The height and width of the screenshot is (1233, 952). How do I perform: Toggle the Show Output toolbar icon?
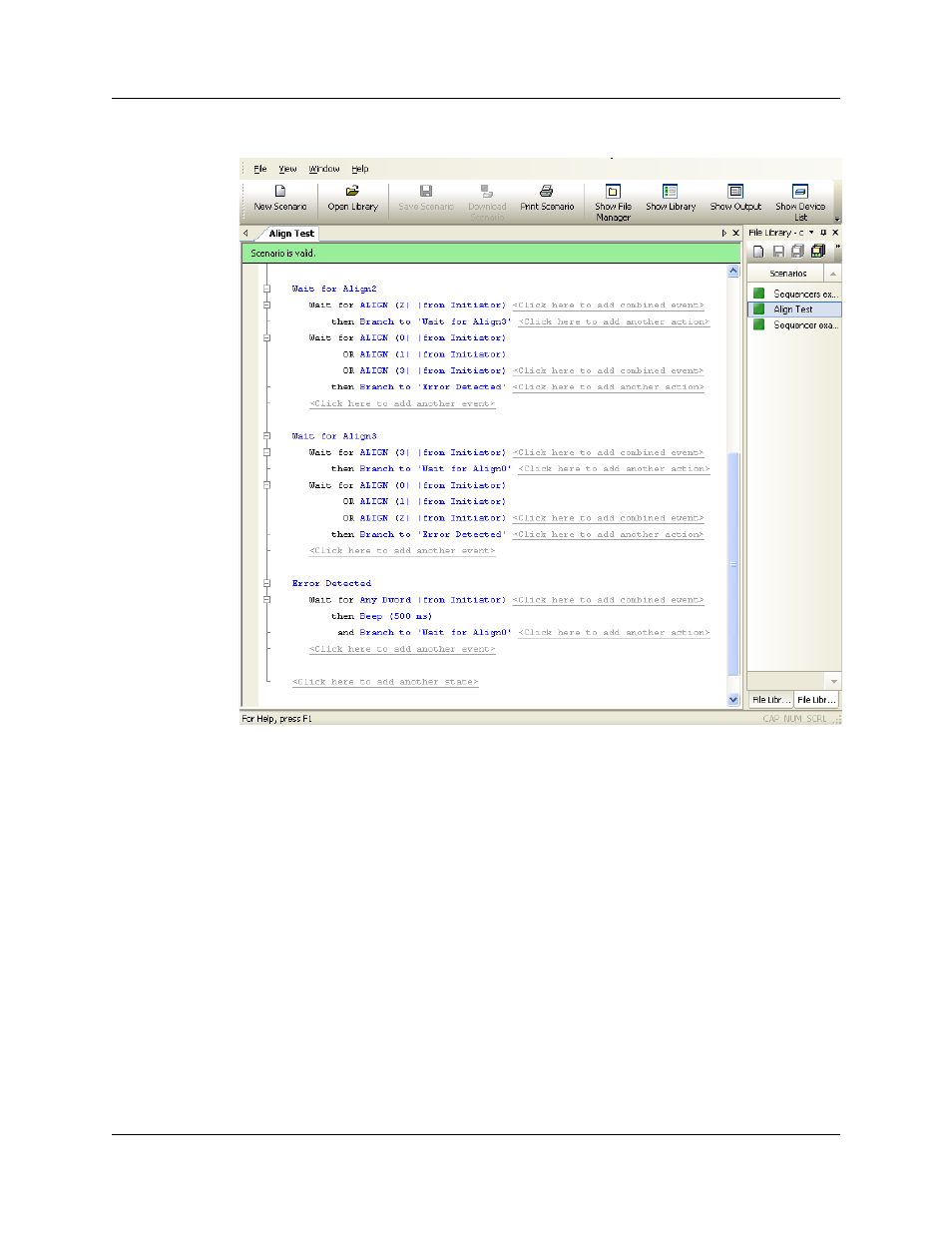tap(735, 191)
